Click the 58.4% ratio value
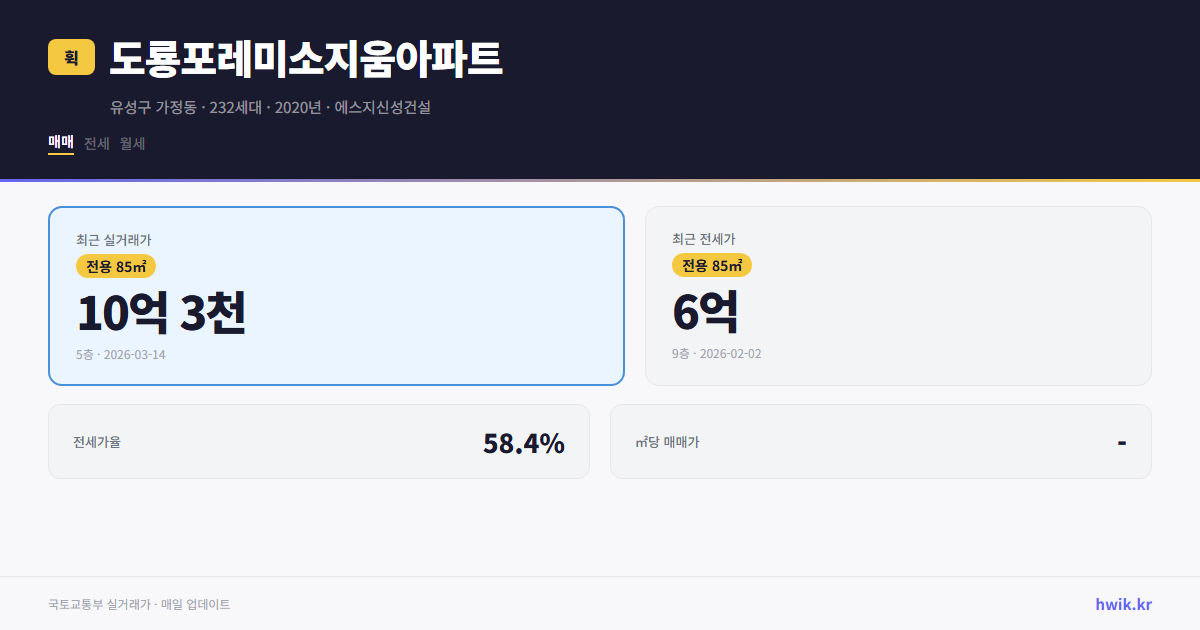 click(x=524, y=441)
